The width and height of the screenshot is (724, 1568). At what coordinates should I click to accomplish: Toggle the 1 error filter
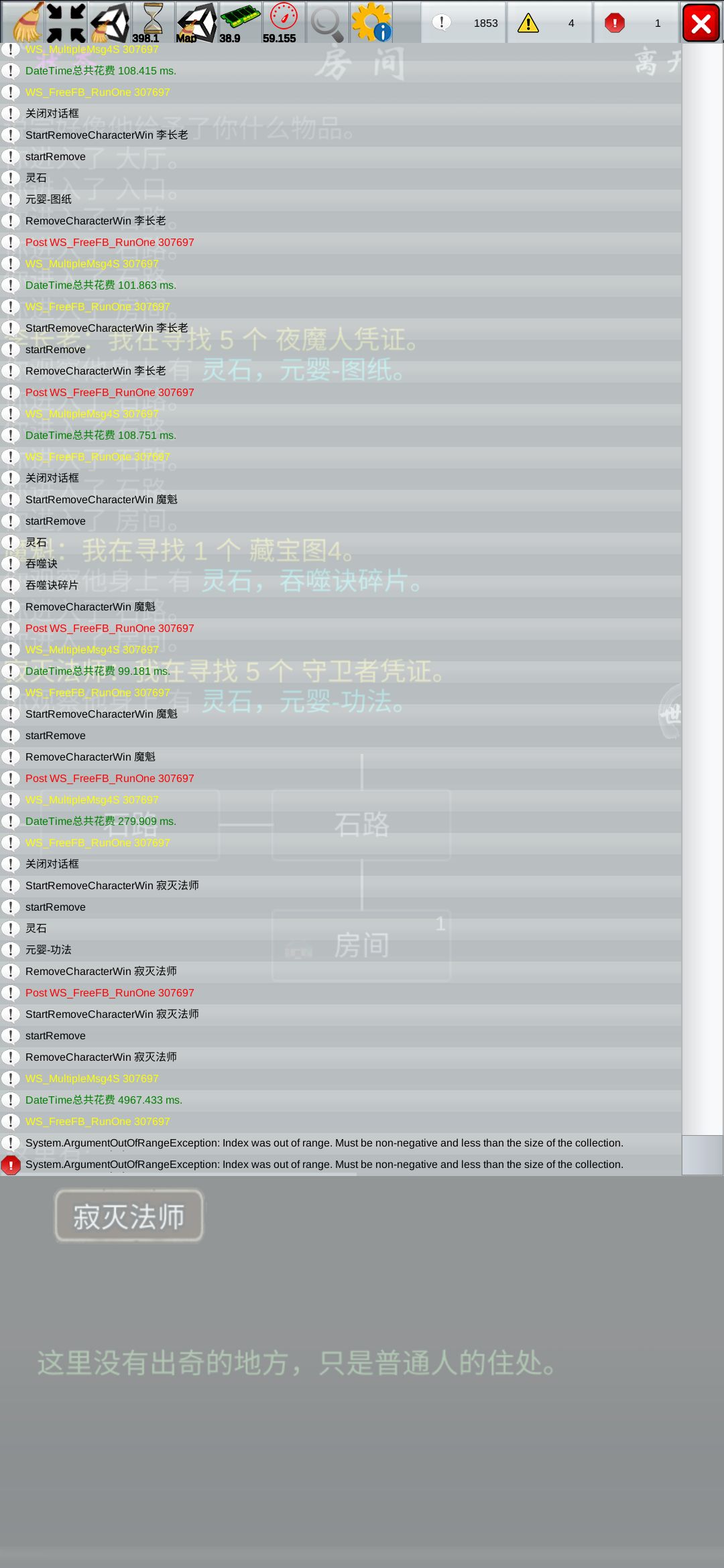click(x=636, y=23)
